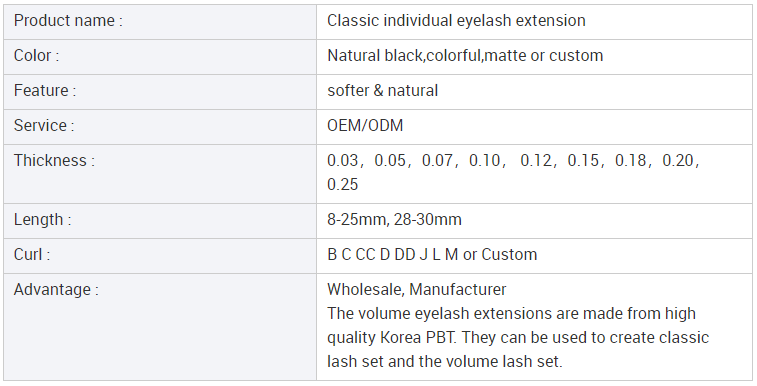Click the softer & natural value
757x386 pixels.
(382, 91)
